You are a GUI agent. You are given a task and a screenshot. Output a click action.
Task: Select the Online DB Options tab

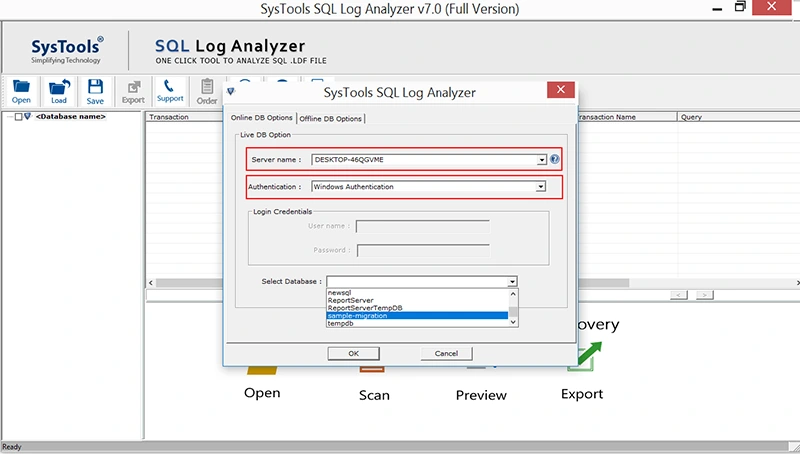pos(261,117)
